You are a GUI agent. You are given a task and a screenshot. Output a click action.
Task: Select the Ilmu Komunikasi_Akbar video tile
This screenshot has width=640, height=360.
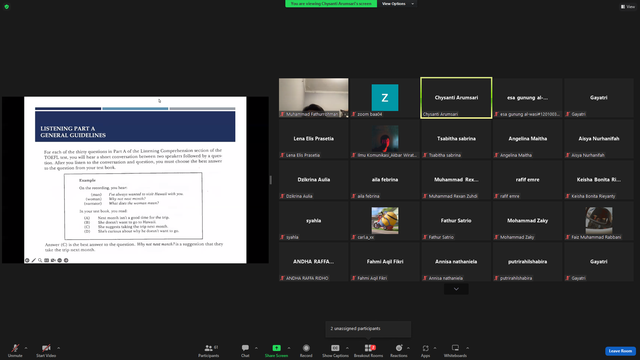tap(385, 139)
